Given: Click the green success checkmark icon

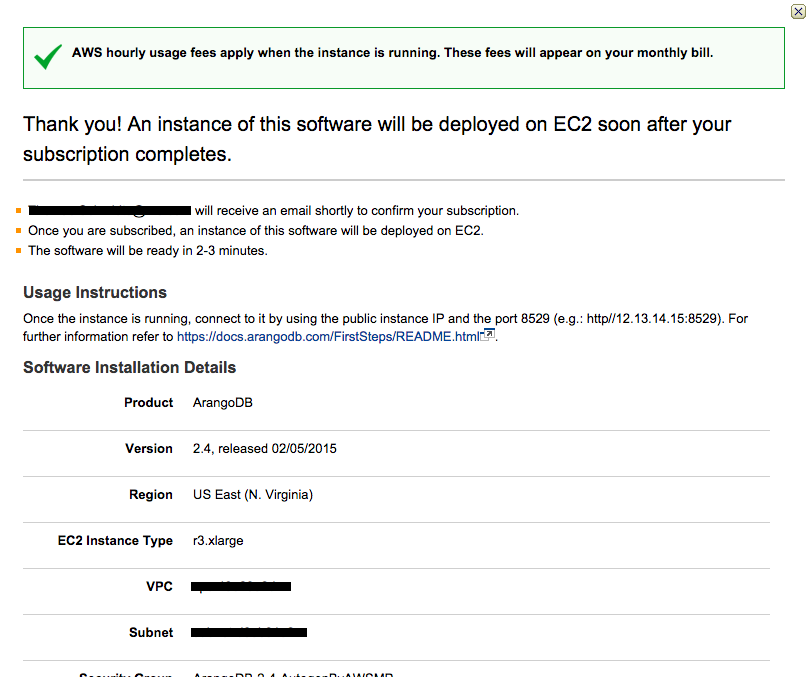Looking at the screenshot, I should tap(47, 57).
